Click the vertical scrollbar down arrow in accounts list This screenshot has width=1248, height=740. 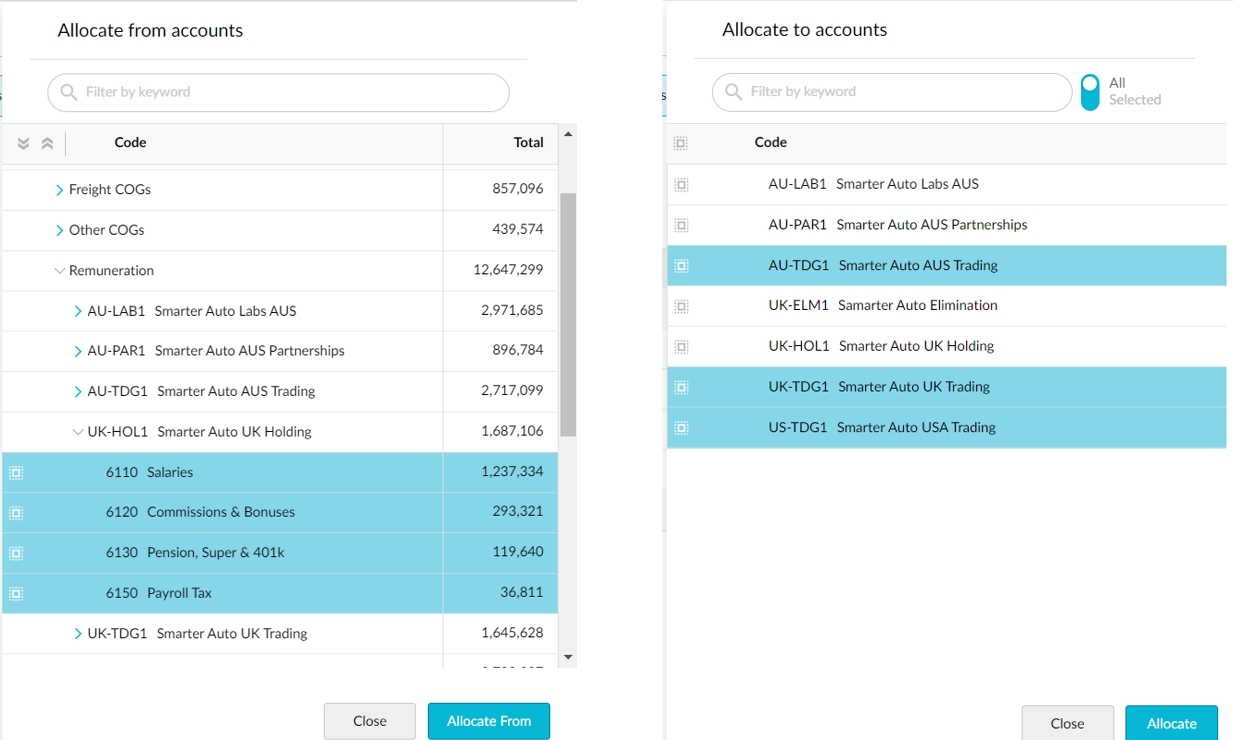[x=568, y=657]
